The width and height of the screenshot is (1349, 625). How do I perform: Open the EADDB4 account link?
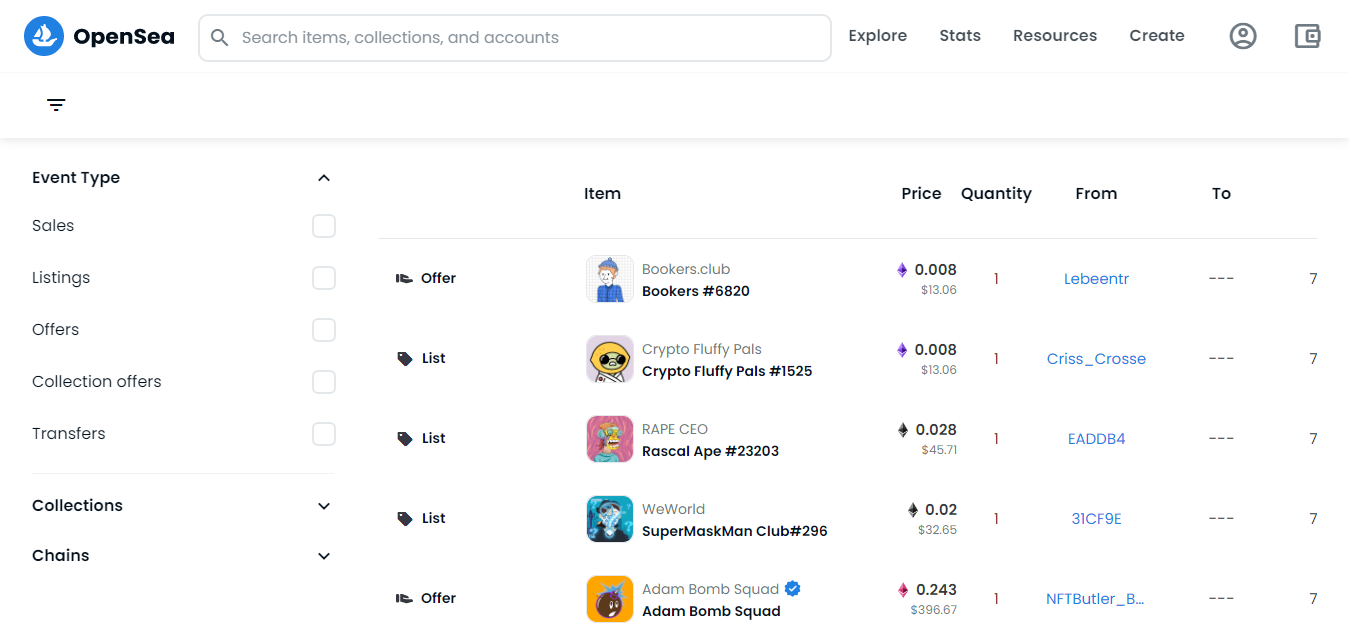tap(1096, 439)
